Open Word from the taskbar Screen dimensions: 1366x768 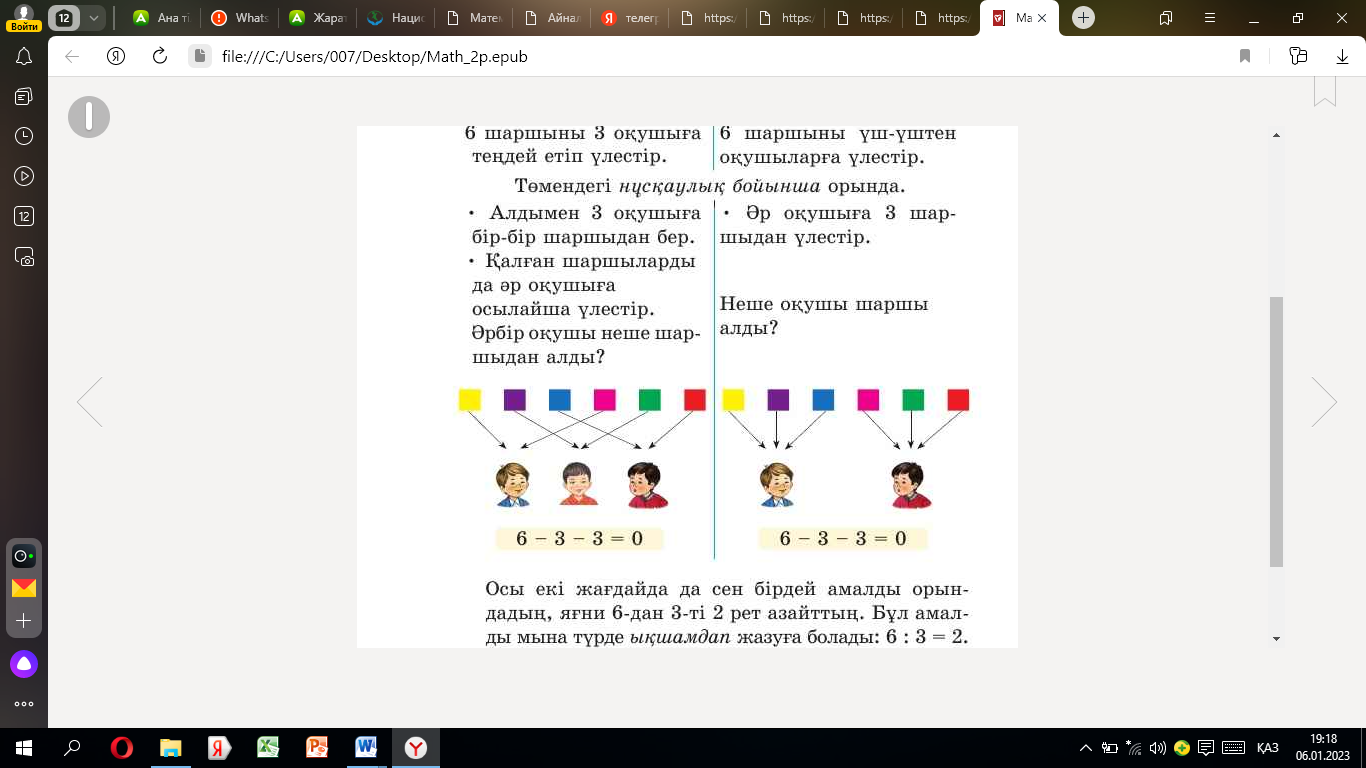point(366,748)
